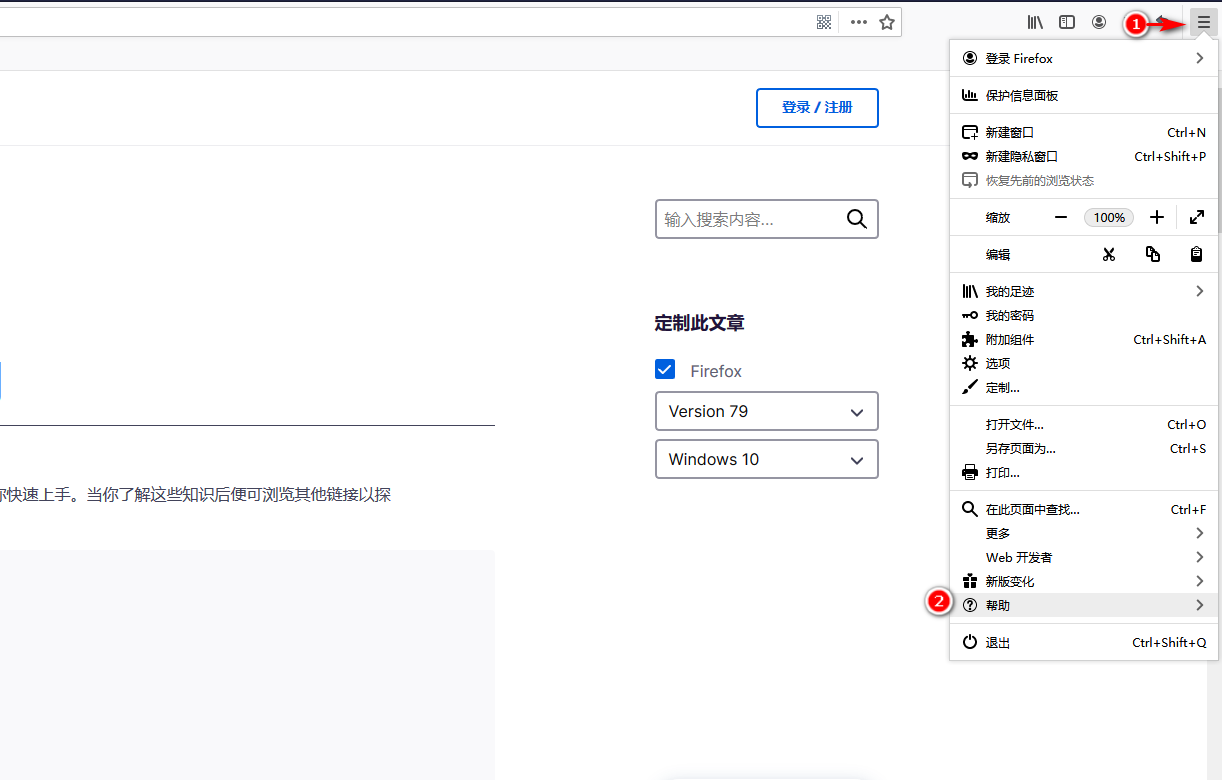Zoom in with the plus button
Image resolution: width=1222 pixels, height=780 pixels.
[1157, 217]
